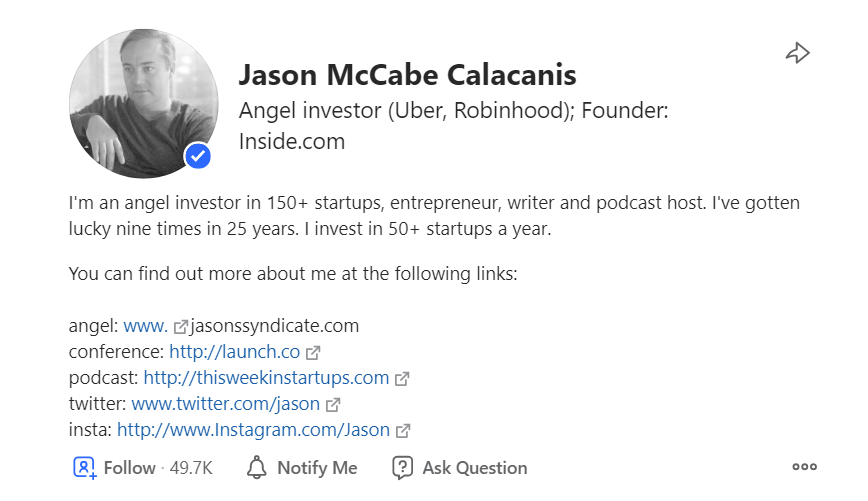Enable Notify Me notifications
This screenshot has height=501, width=868.
point(316,467)
